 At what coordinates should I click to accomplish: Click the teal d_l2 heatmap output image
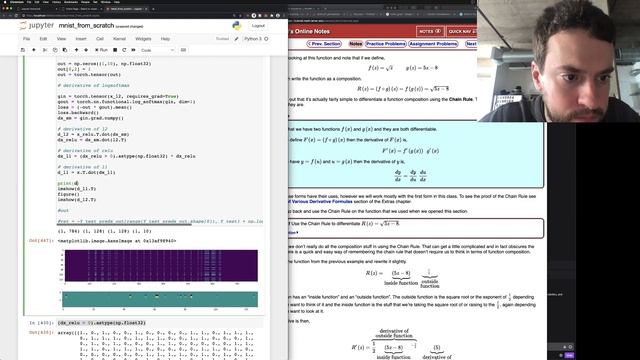click(x=160, y=299)
